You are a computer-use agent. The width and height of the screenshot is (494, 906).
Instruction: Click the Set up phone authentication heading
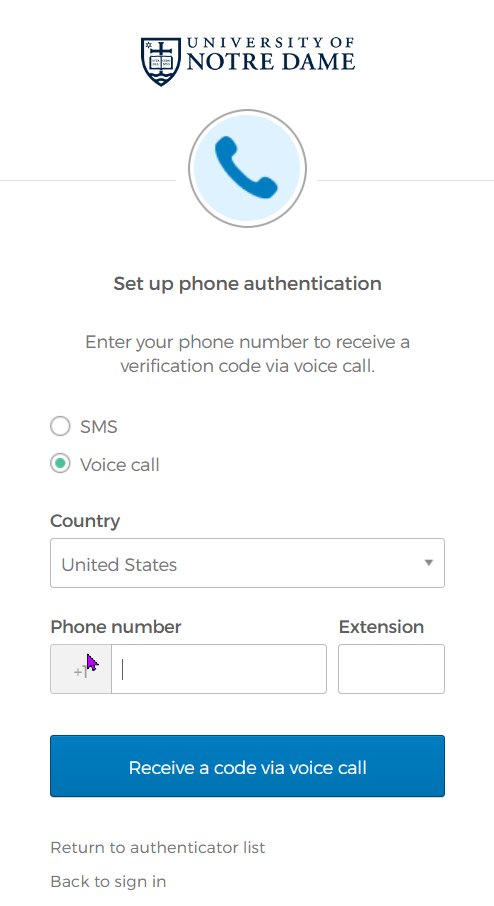(247, 284)
